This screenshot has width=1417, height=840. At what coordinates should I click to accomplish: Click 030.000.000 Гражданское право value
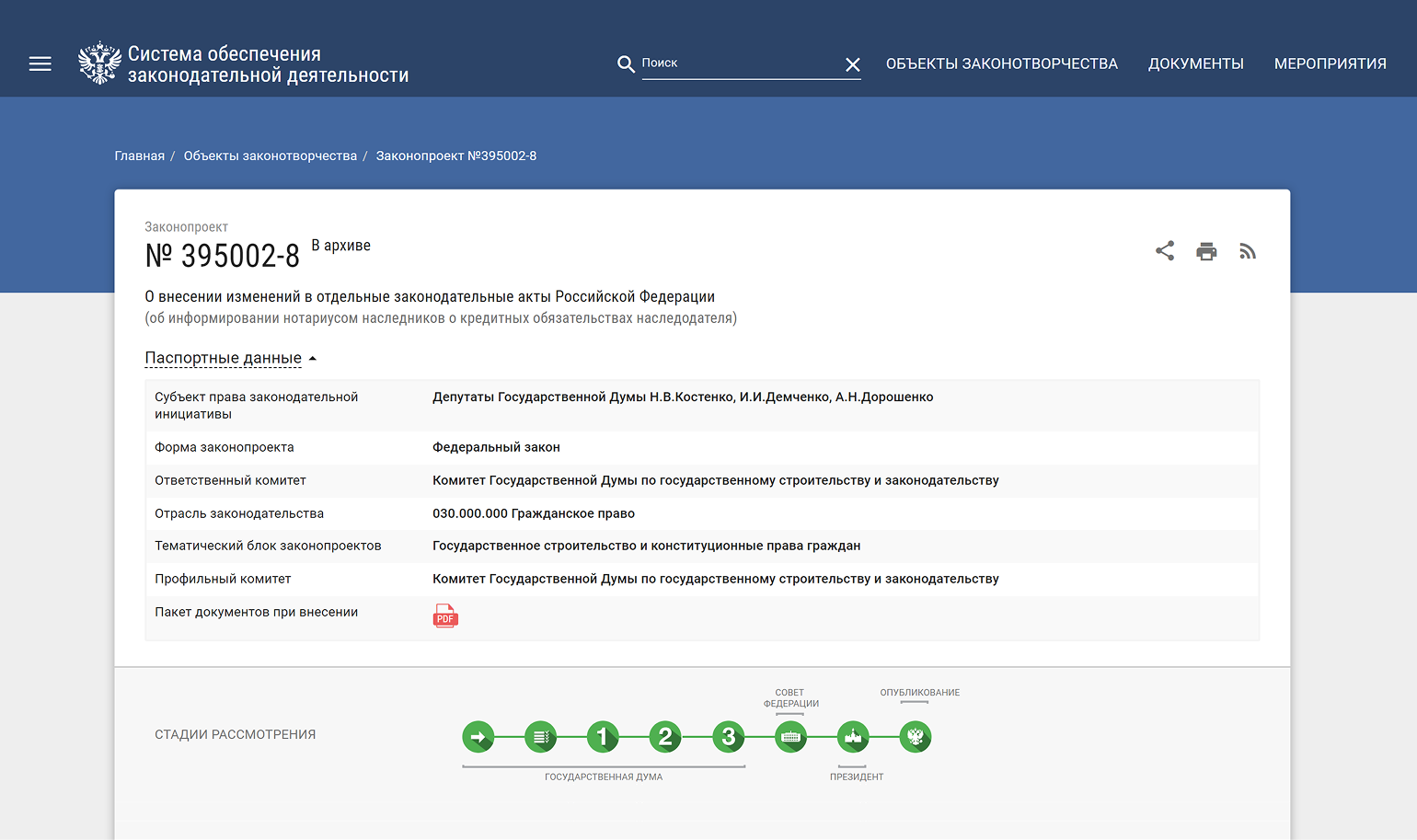[534, 513]
